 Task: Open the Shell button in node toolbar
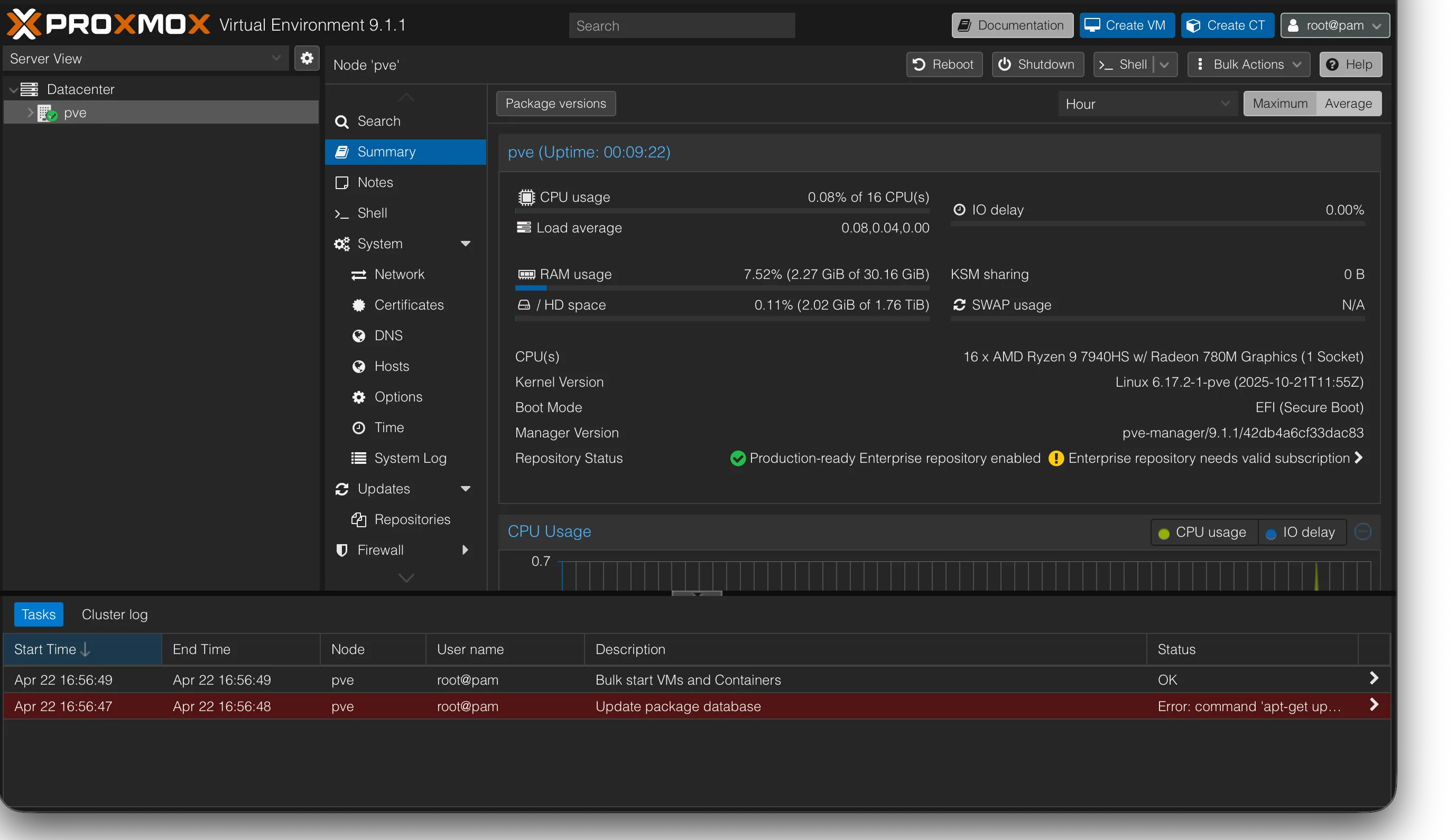point(1123,64)
